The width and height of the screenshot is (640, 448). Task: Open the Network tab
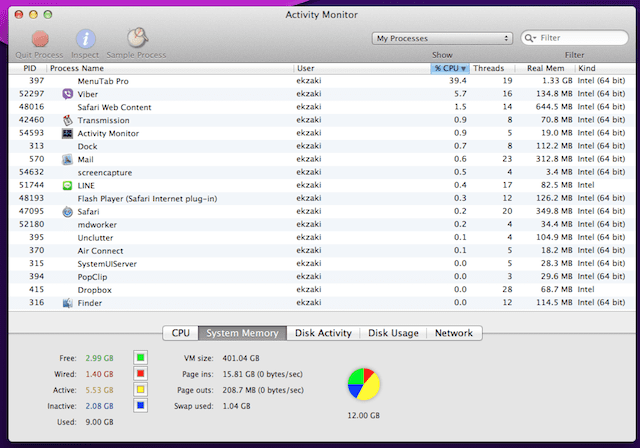[454, 333]
